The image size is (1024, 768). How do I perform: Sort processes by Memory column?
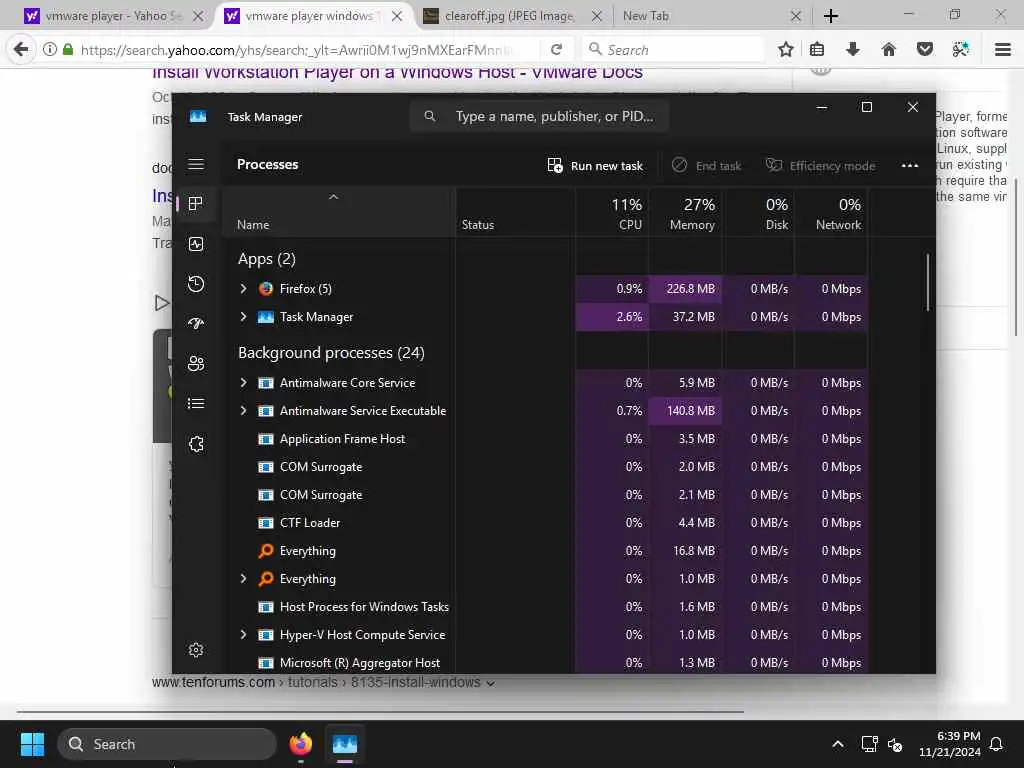pos(686,213)
